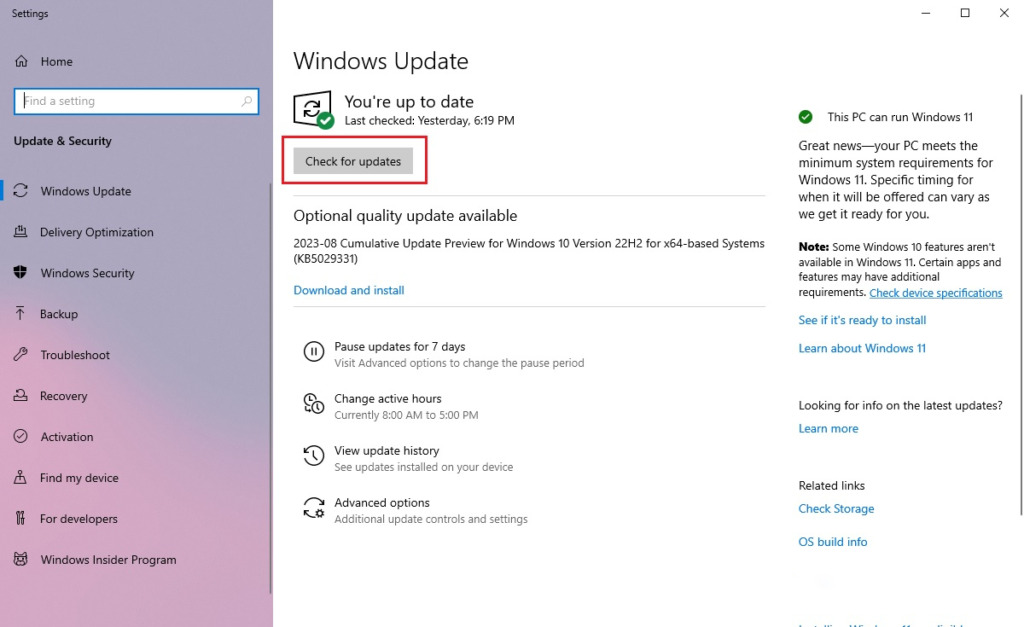1024x627 pixels.
Task: Click the Backup arrow icon
Action: click(20, 314)
